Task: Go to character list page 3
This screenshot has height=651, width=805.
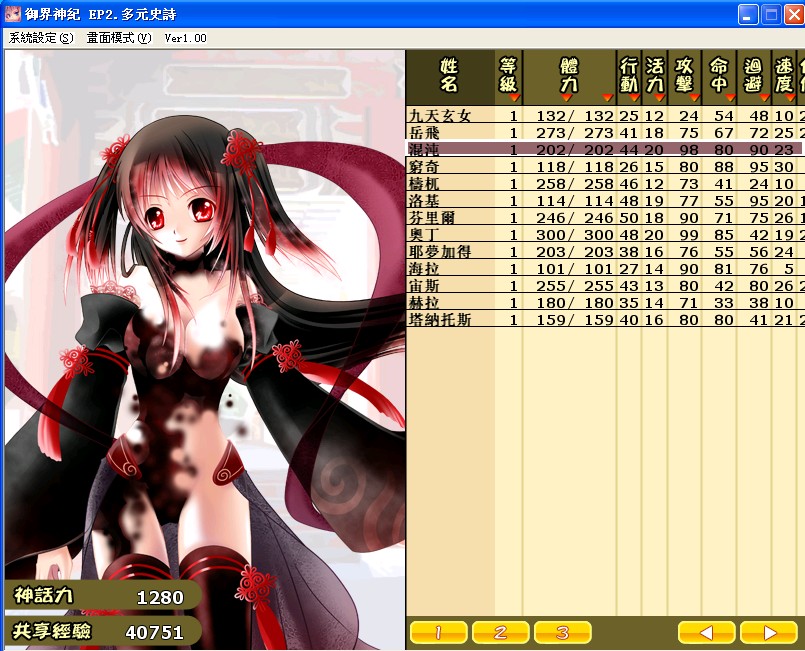Action: [x=563, y=632]
